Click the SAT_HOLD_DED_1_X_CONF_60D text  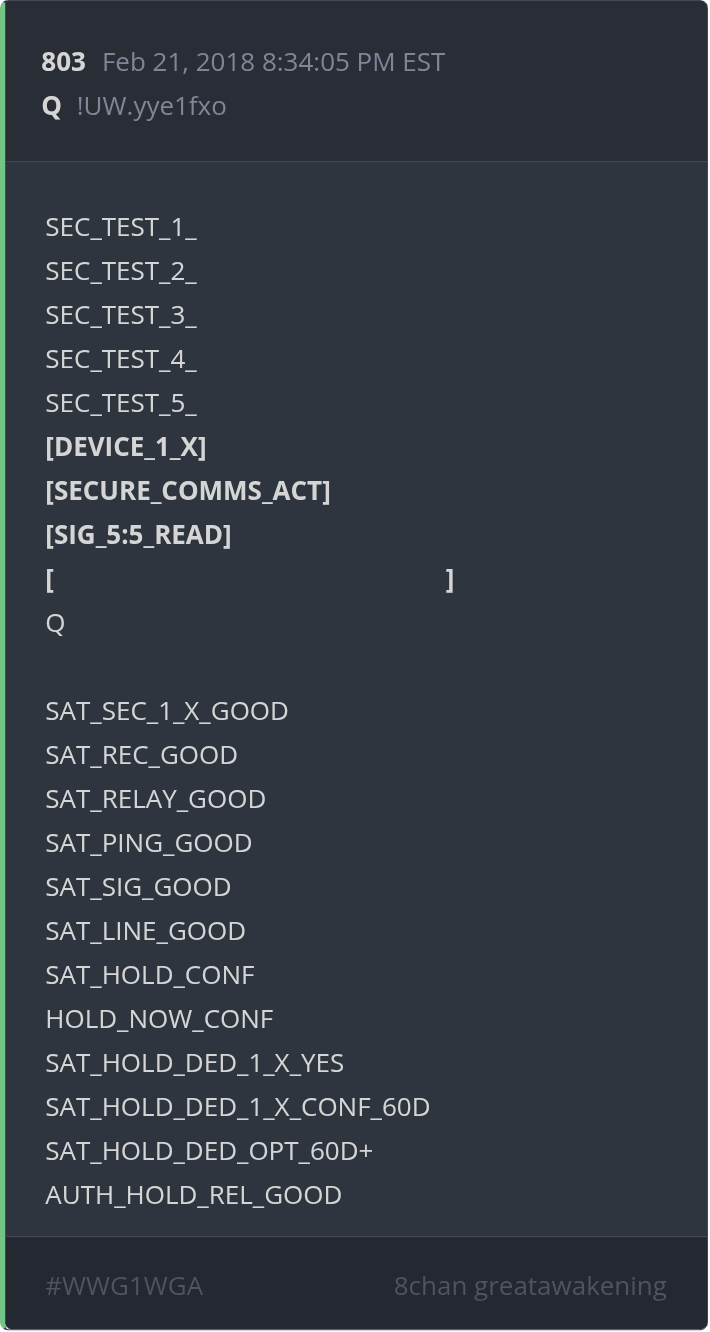(x=237, y=1107)
